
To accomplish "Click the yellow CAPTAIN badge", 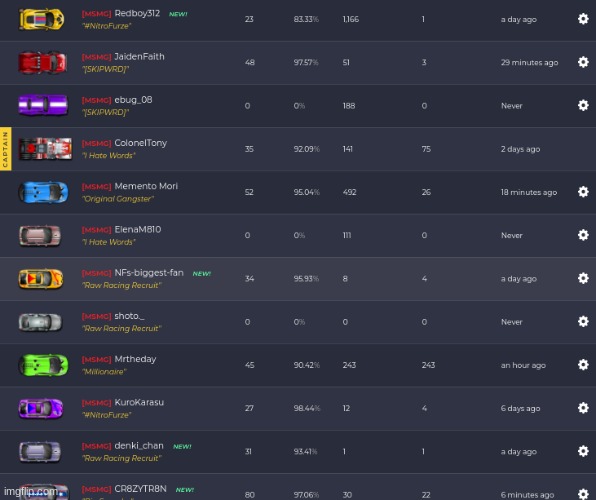I will 5,149.
